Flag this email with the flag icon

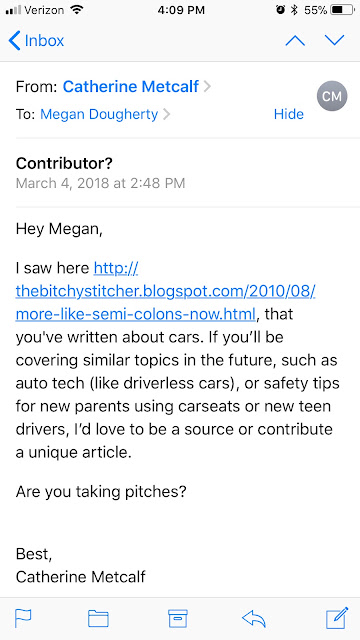point(23,618)
